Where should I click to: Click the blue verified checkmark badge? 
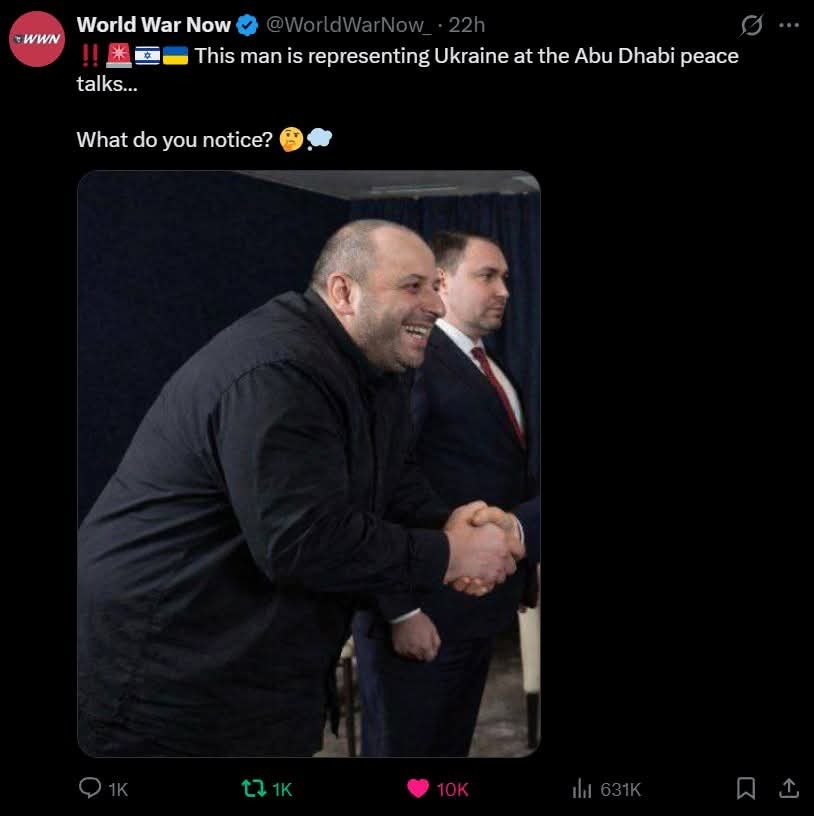coord(247,25)
